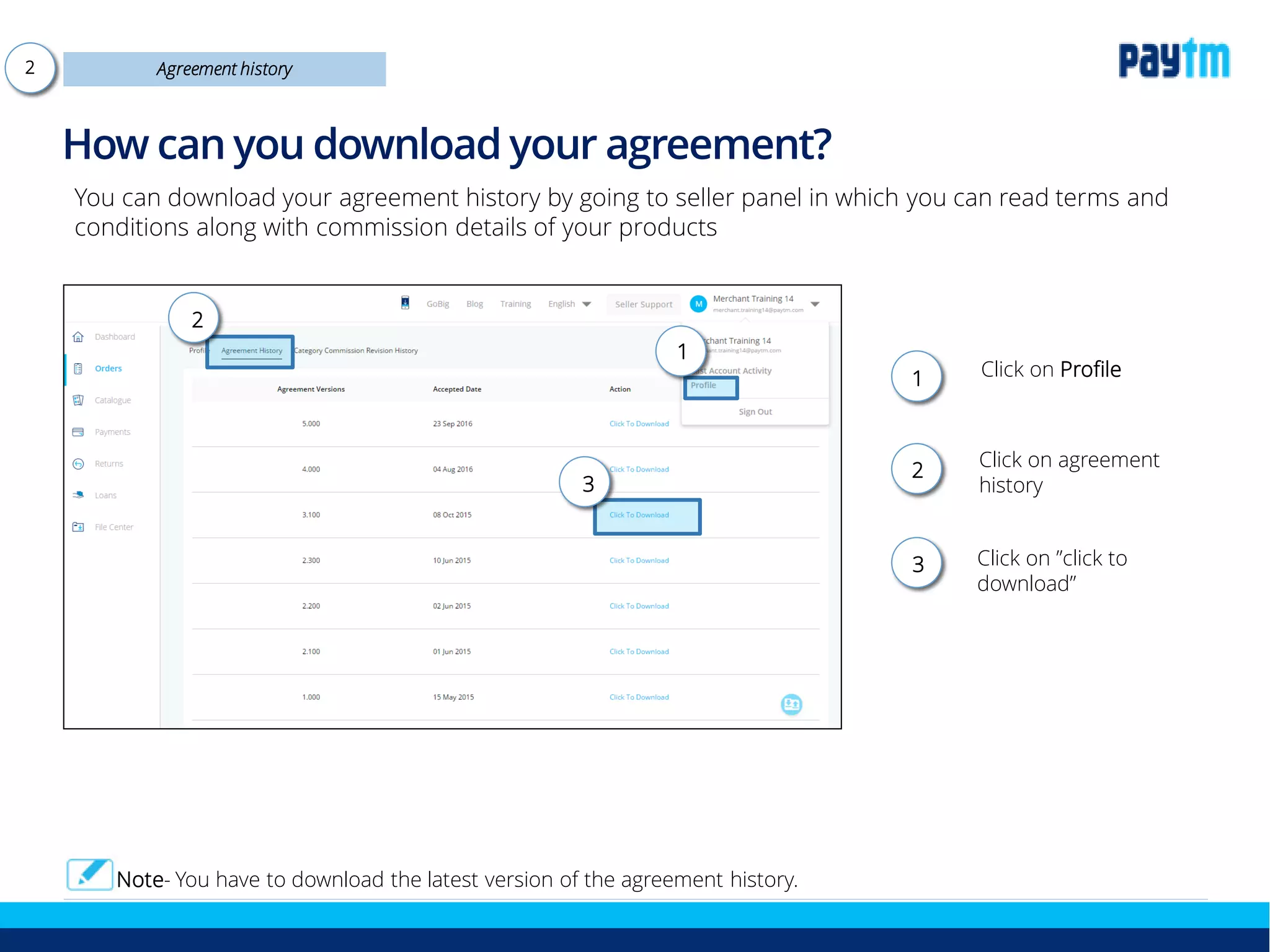Image resolution: width=1270 pixels, height=952 pixels.
Task: Click To Download for version 3.100
Action: pos(639,514)
